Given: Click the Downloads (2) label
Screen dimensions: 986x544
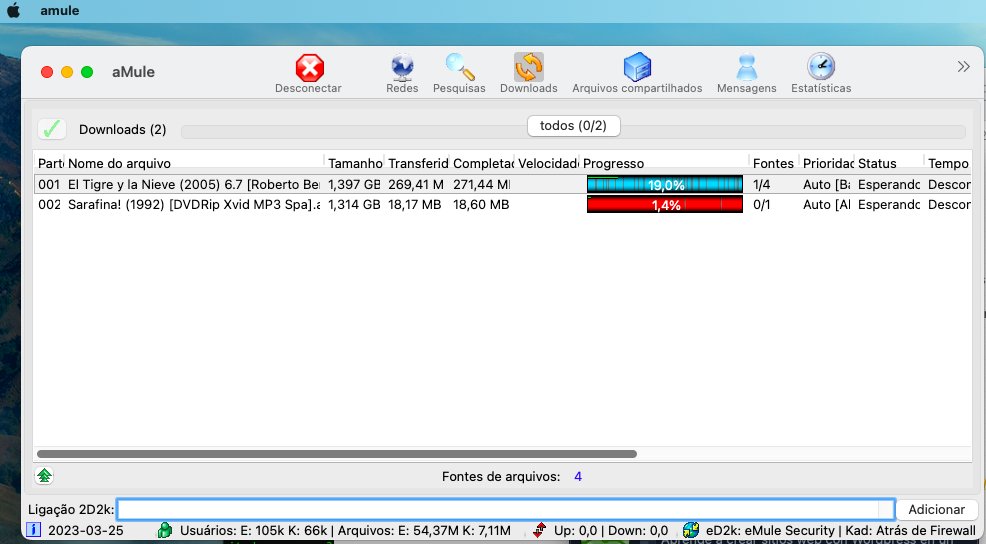Looking at the screenshot, I should (123, 130).
